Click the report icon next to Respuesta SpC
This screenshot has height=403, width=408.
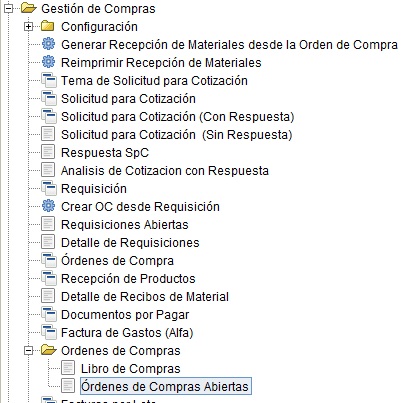point(48,152)
